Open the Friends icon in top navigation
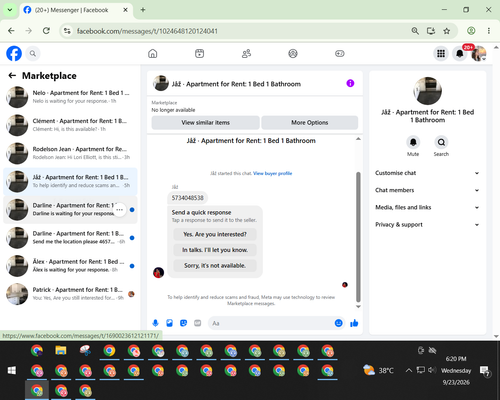This screenshot has width=500, height=400. click(246, 53)
